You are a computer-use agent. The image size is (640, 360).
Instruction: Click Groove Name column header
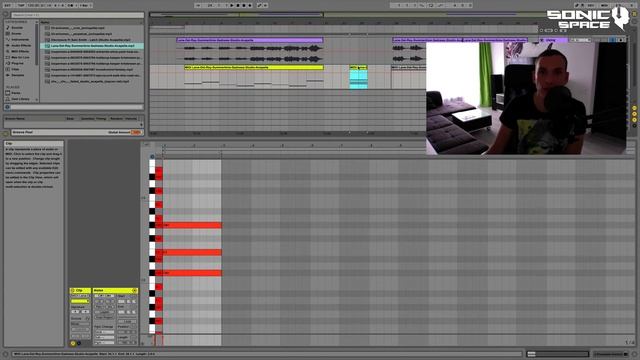(16, 118)
